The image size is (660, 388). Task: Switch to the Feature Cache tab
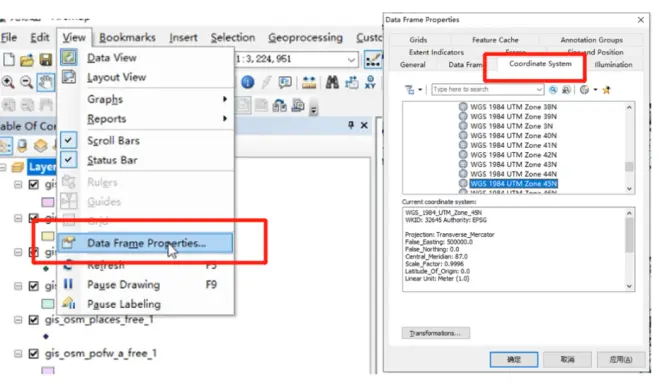coord(495,40)
